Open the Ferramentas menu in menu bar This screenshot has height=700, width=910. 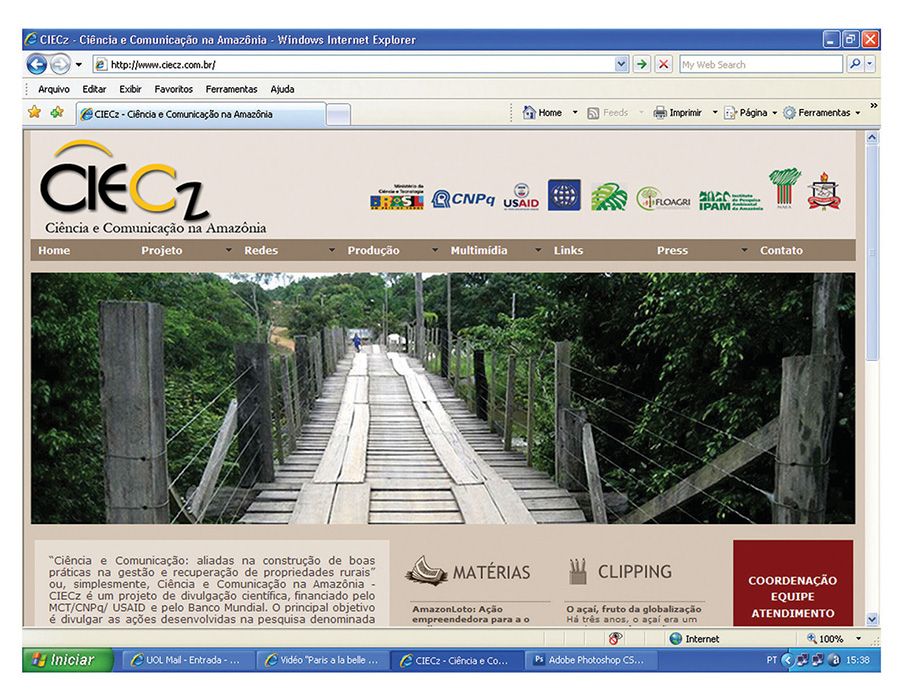(231, 89)
